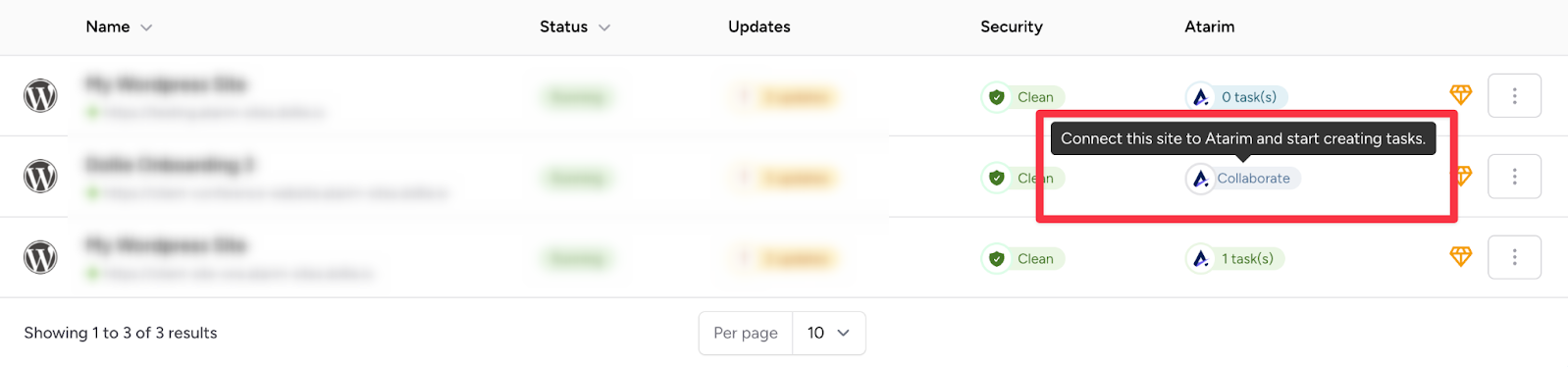The image size is (1568, 367).
Task: Open the three-dot menu for the first site
Action: (x=1514, y=96)
